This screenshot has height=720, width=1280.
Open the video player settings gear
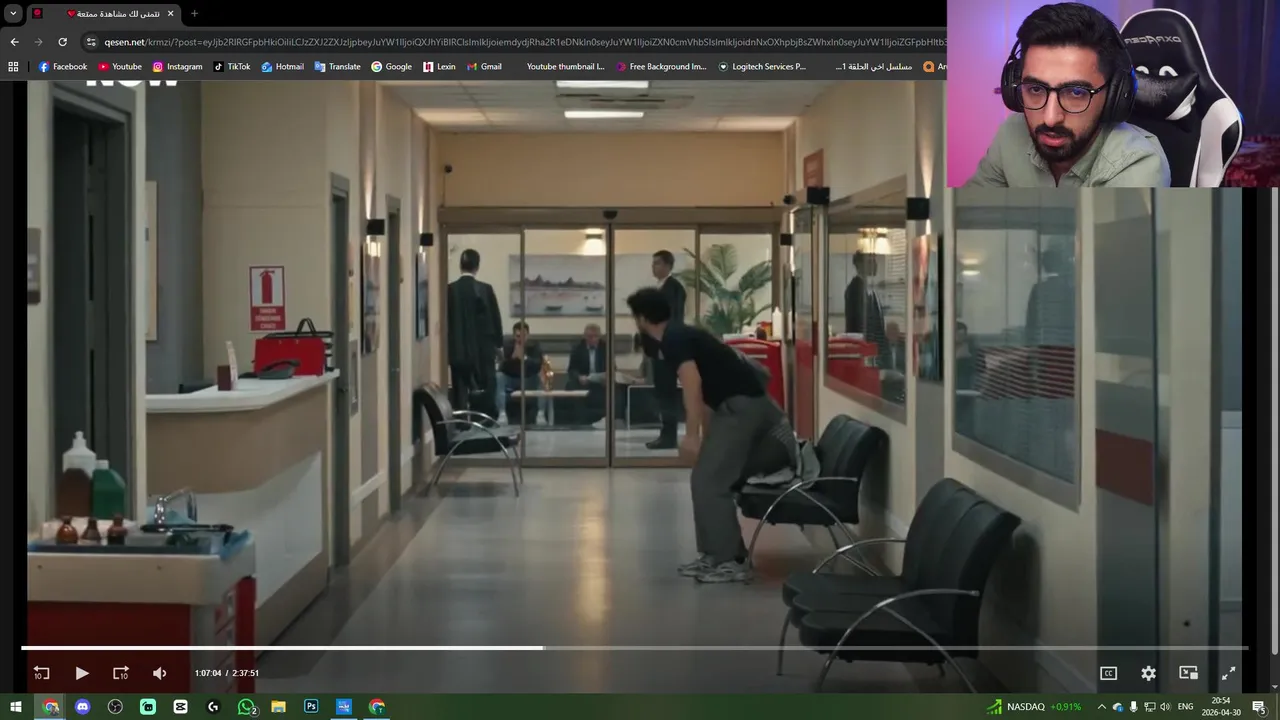[x=1148, y=673]
